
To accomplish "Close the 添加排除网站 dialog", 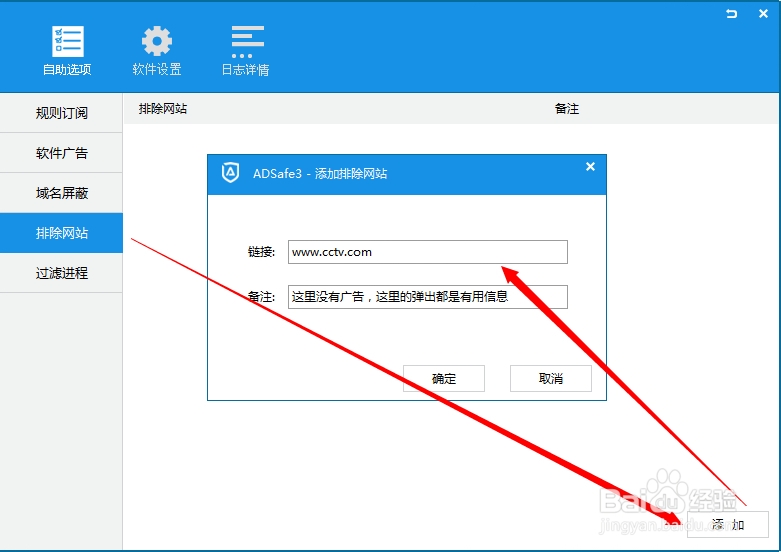I will [x=590, y=166].
